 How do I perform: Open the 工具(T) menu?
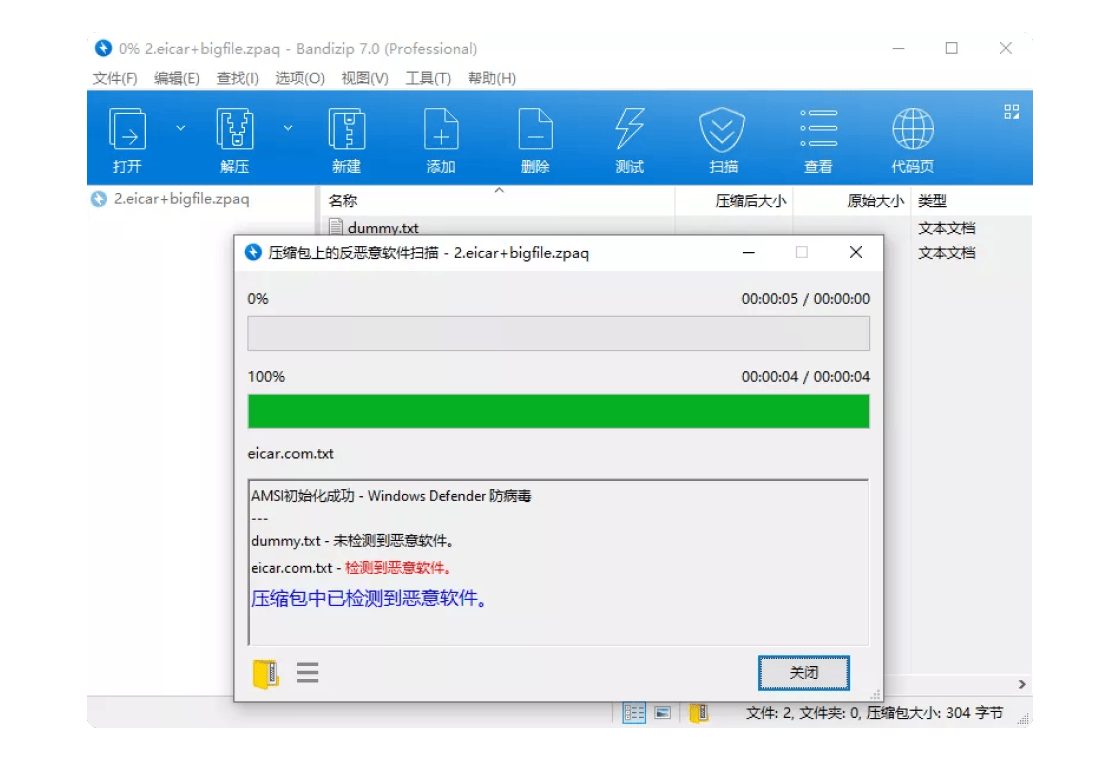pos(428,78)
